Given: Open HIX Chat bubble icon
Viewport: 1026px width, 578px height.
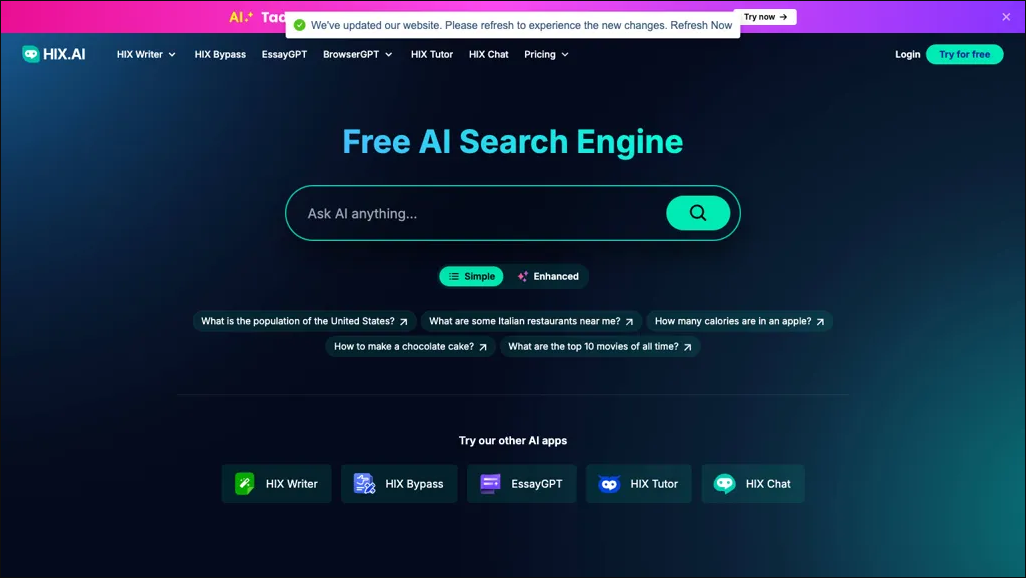Looking at the screenshot, I should (x=724, y=484).
